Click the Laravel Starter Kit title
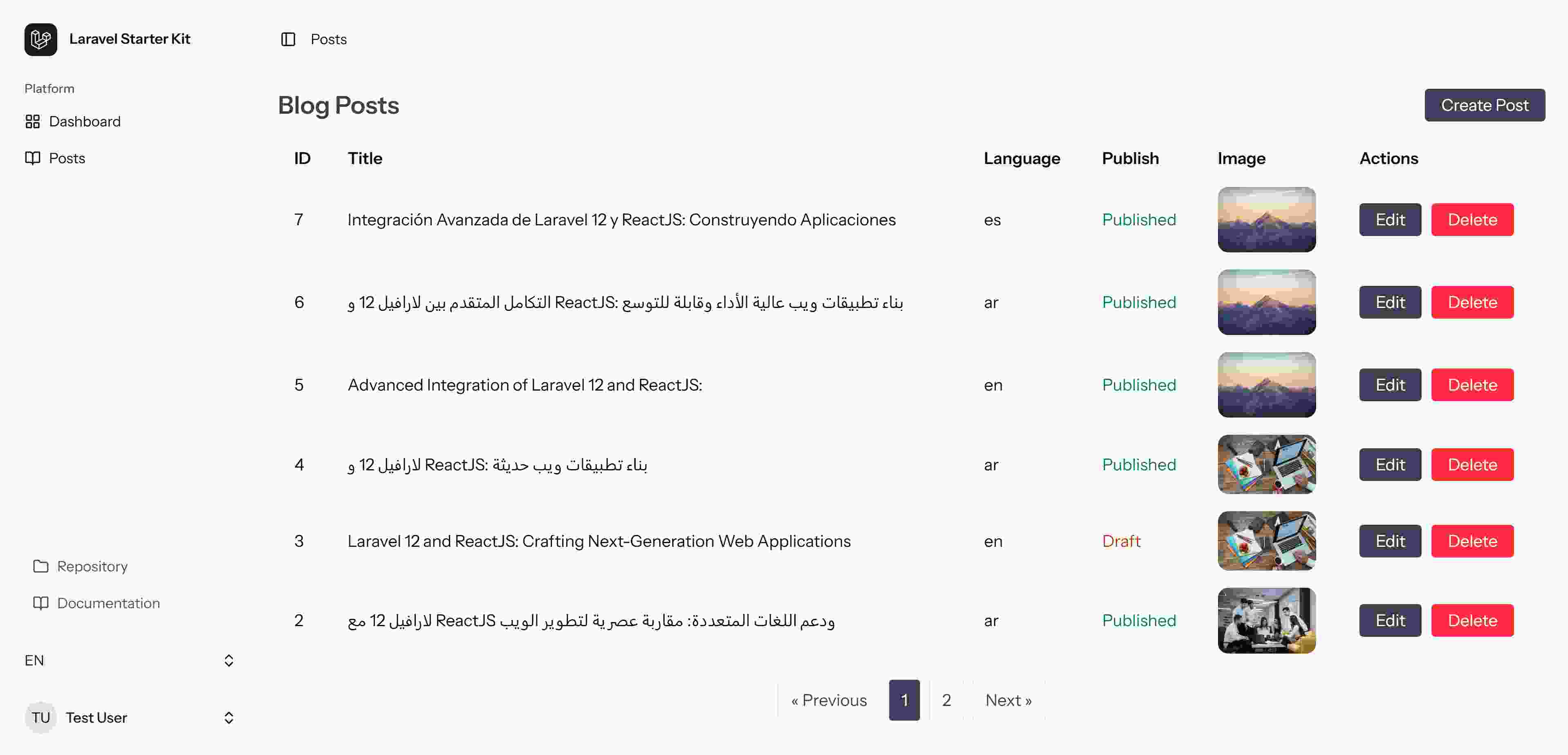This screenshot has width=1568, height=755. coord(130,39)
